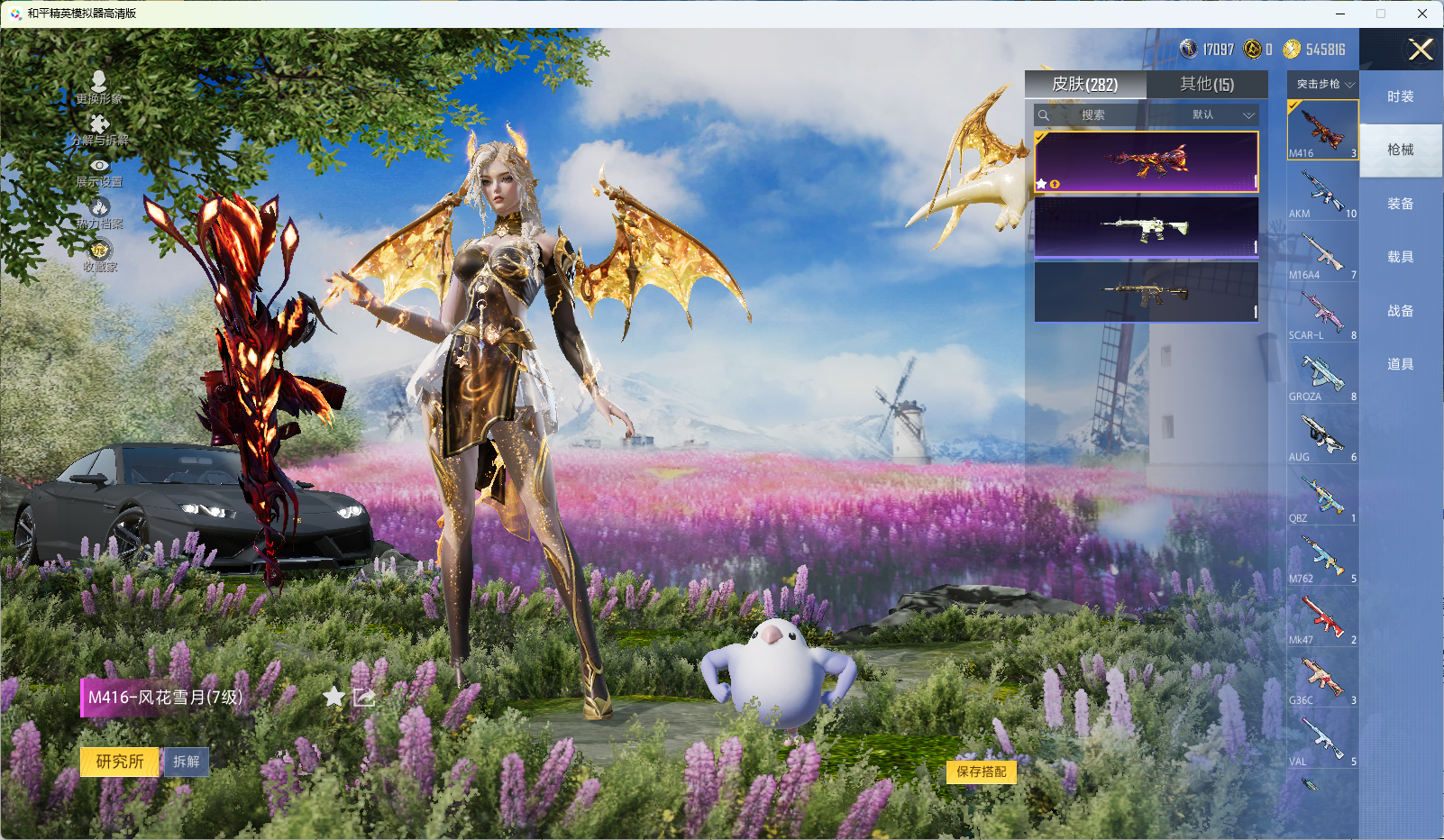Select the SCAR-L weapon icon
1444x840 pixels.
coord(1321,314)
